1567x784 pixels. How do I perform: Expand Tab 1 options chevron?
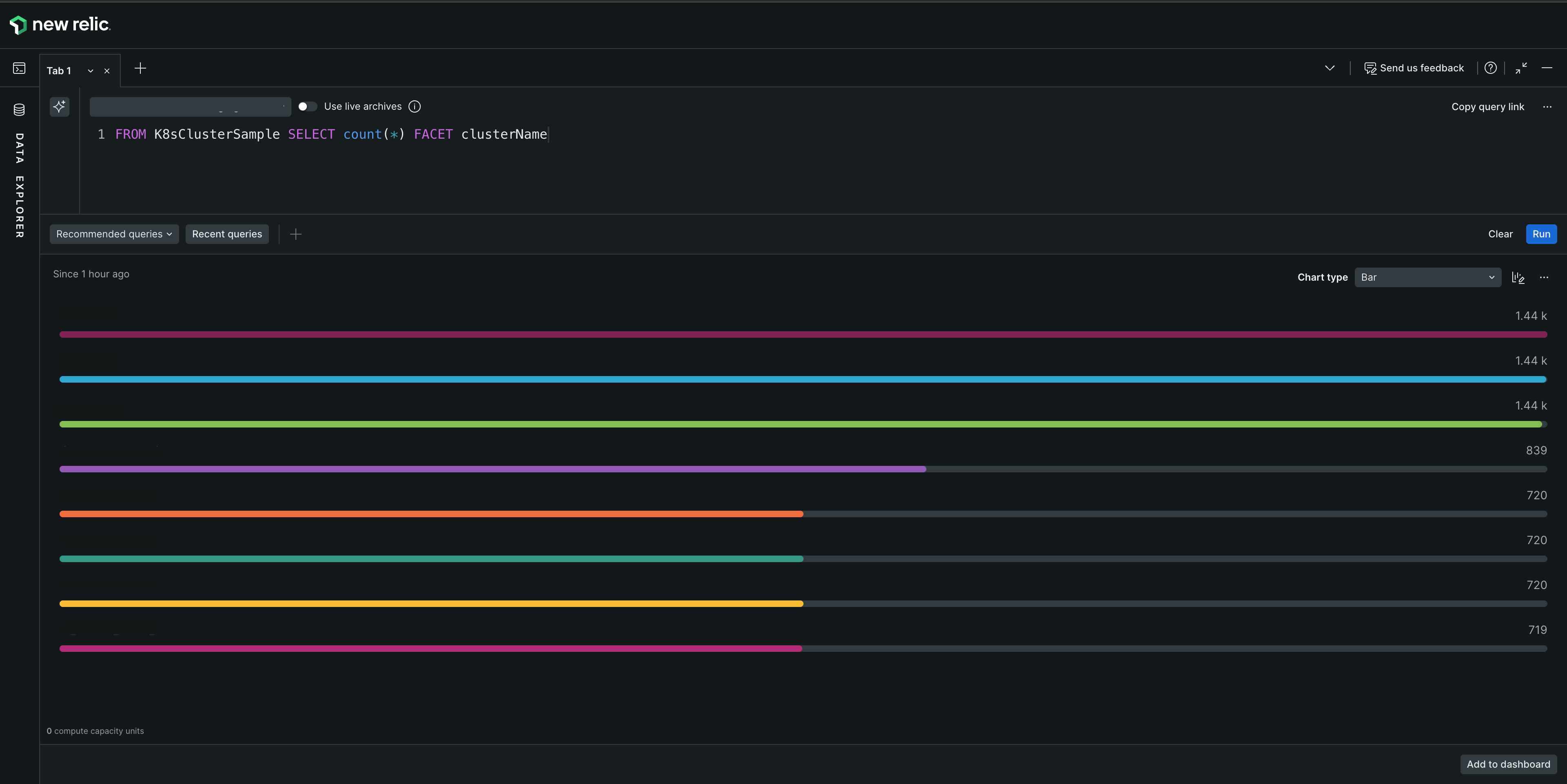tap(91, 71)
